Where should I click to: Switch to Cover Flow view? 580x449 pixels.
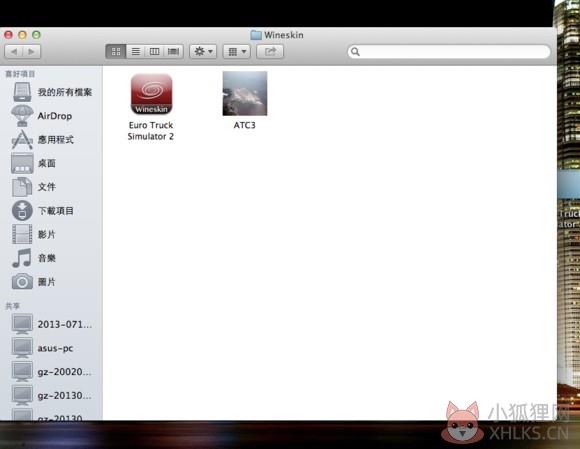pos(173,51)
